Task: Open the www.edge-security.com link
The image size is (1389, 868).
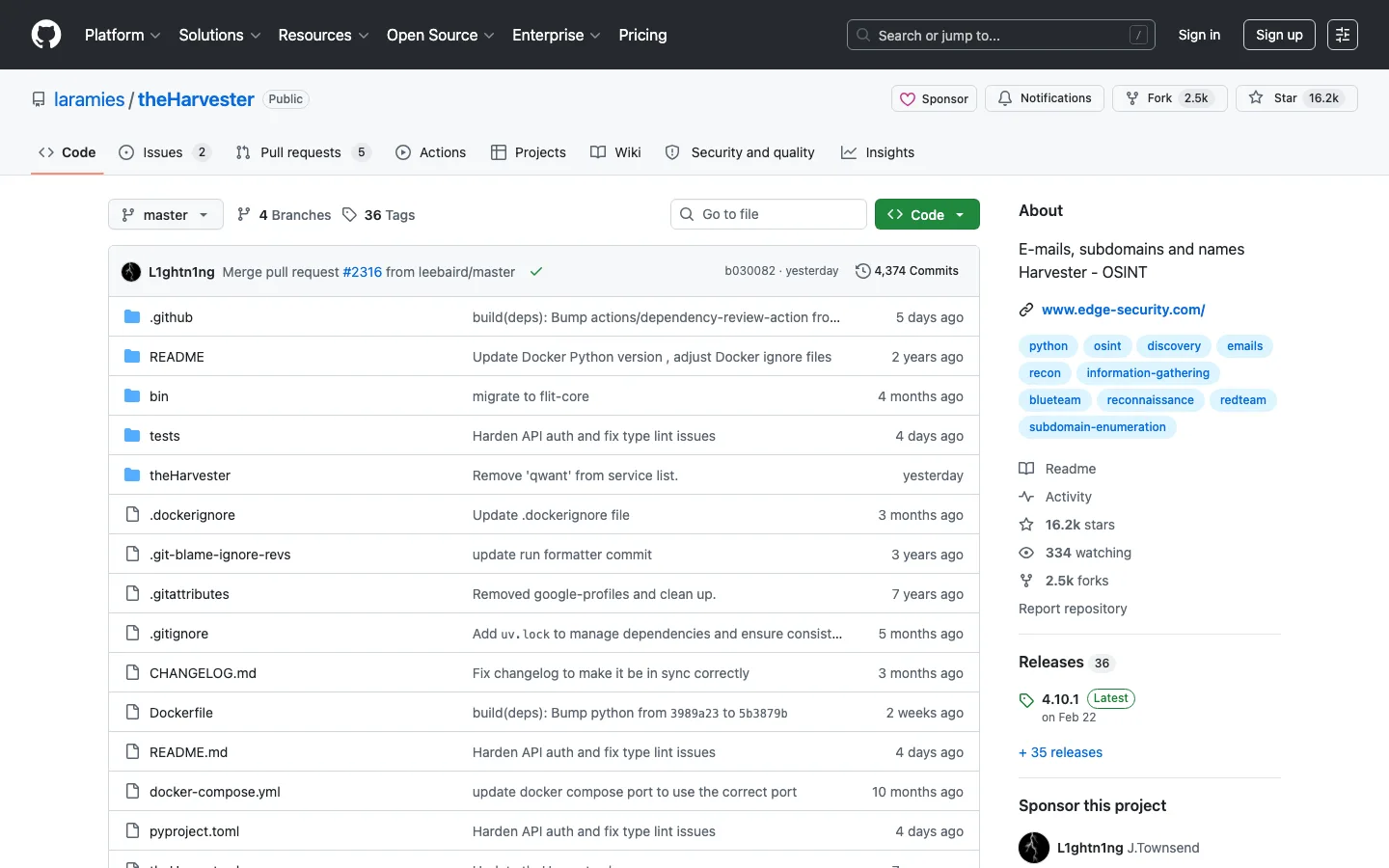Action: [x=1123, y=310]
